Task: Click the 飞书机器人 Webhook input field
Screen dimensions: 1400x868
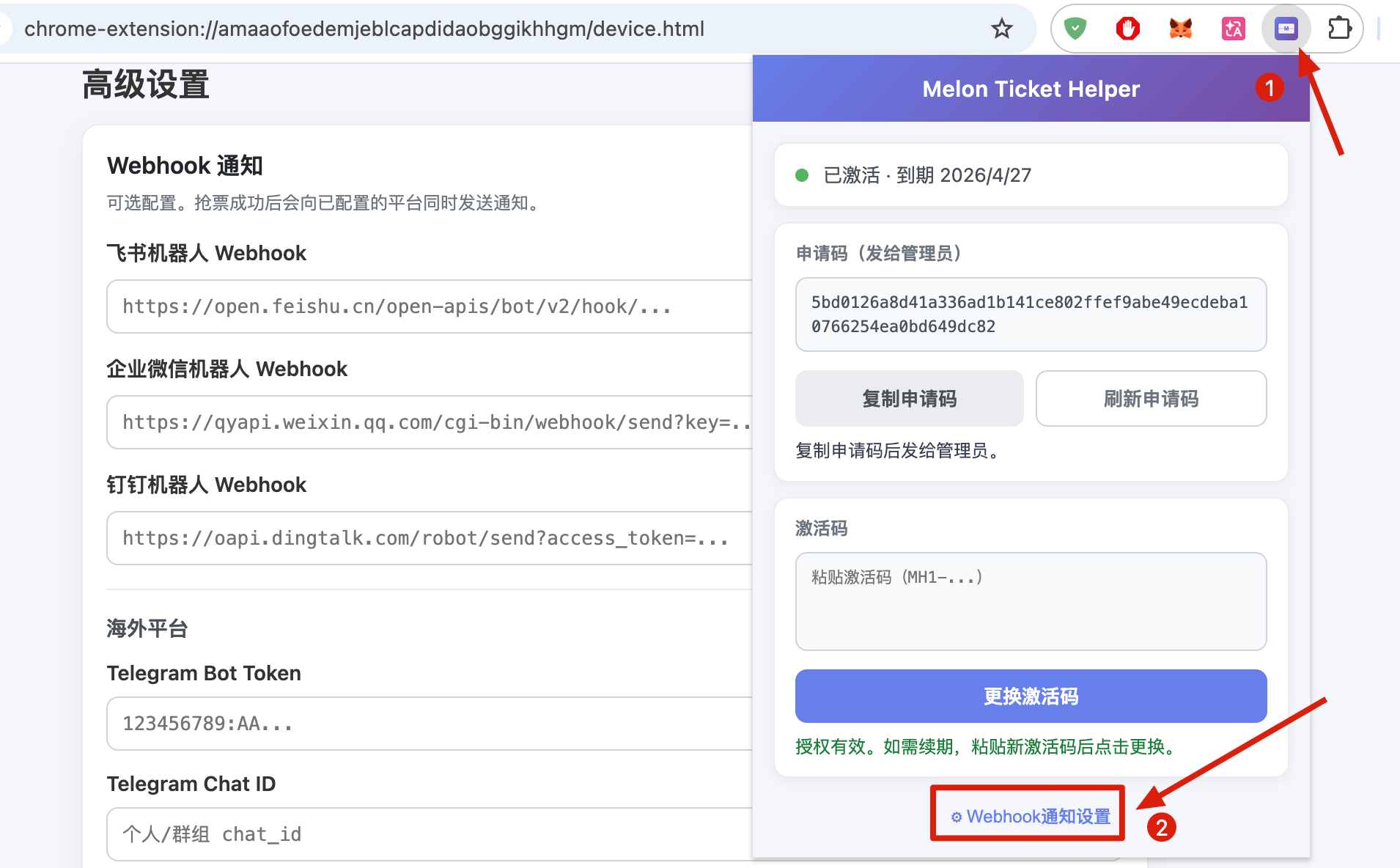Action: (430, 306)
